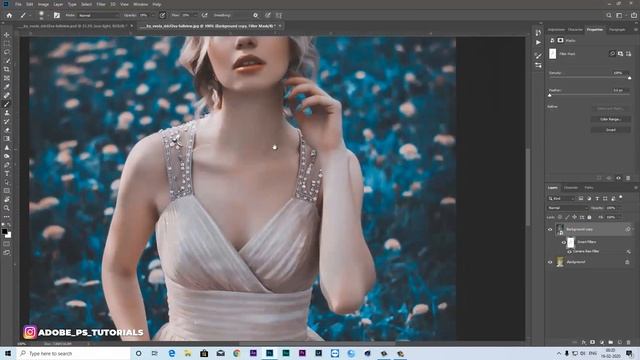Screen dimensions: 640x360
Task: Open the Brush Settings icon in collapsed dock
Action: 538,56
